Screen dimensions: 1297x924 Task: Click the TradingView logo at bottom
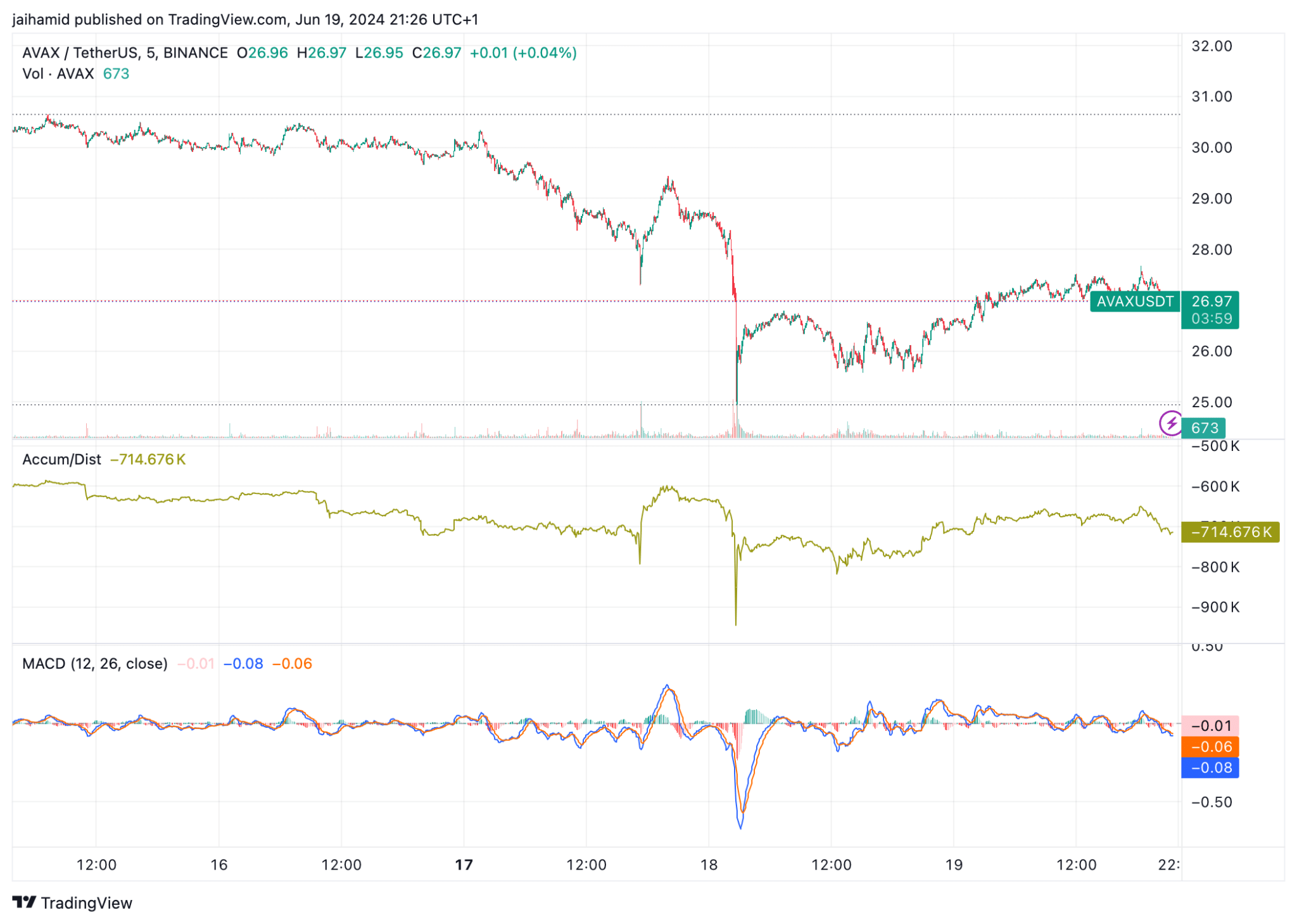click(72, 902)
